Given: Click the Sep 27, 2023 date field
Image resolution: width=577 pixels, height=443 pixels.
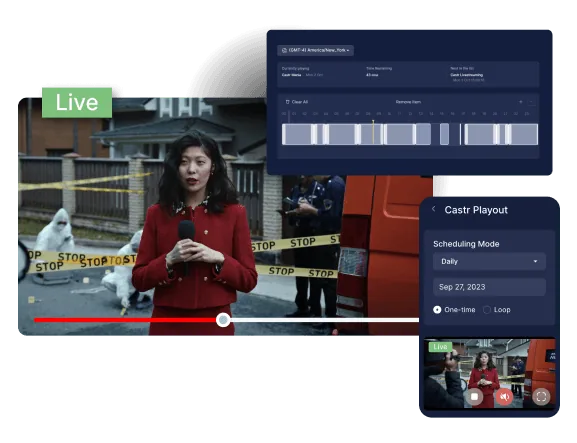Looking at the screenshot, I should coord(489,287).
